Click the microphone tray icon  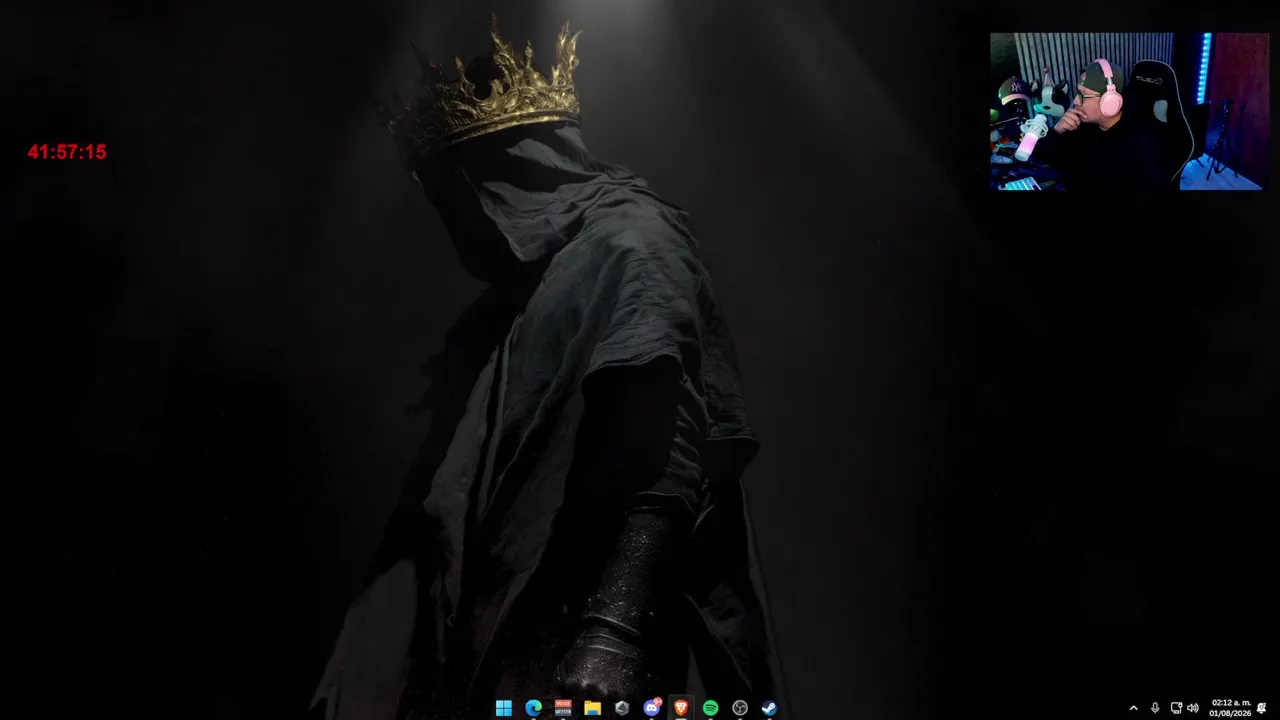click(x=1155, y=708)
